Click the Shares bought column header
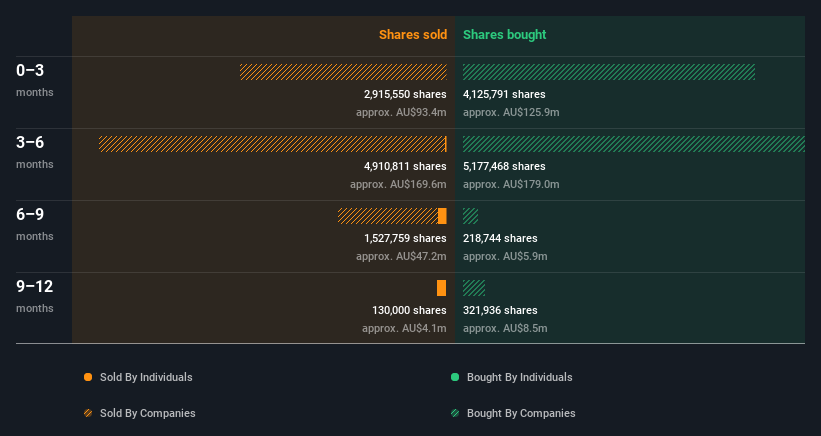Screen dimensions: 821x436 pyautogui.click(x=505, y=35)
